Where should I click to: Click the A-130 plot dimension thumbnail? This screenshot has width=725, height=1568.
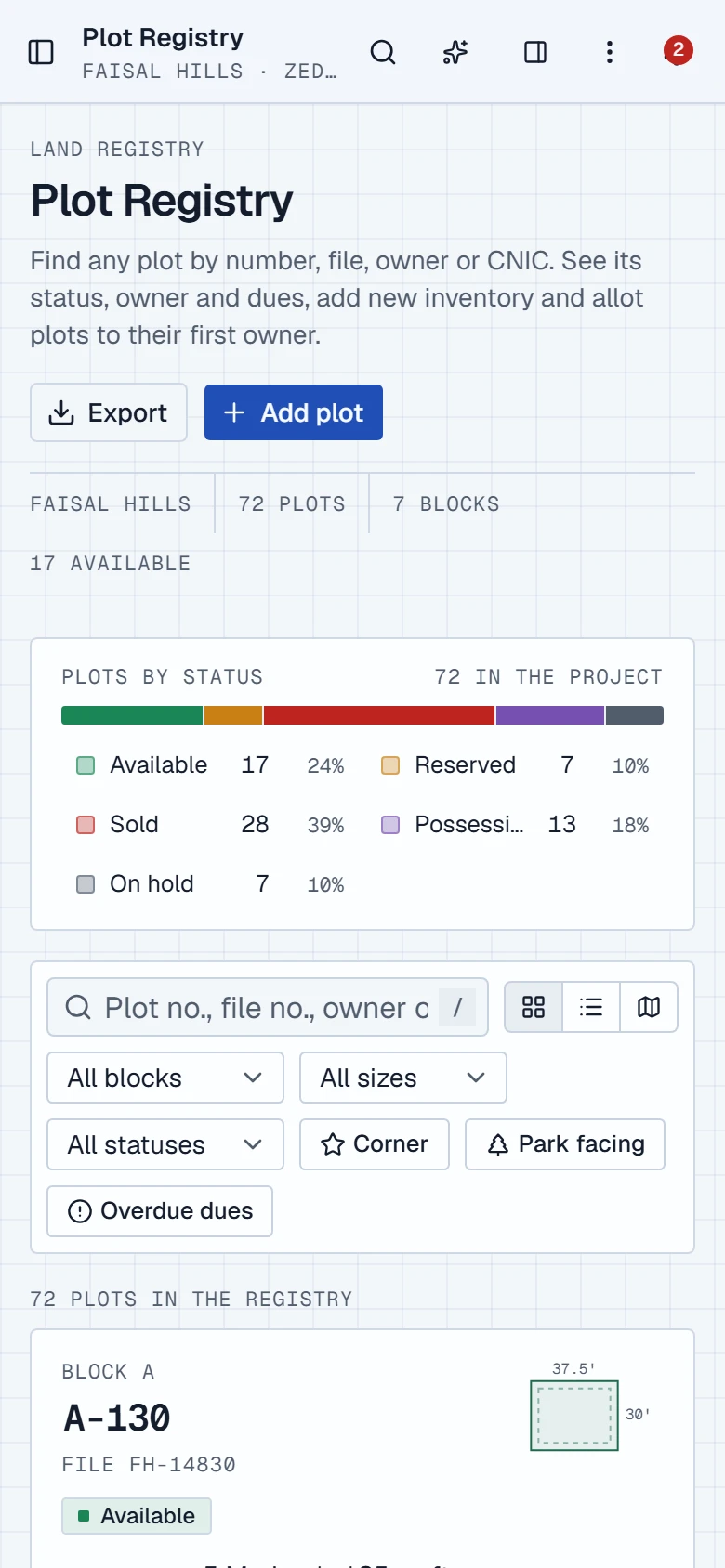[x=574, y=1416]
